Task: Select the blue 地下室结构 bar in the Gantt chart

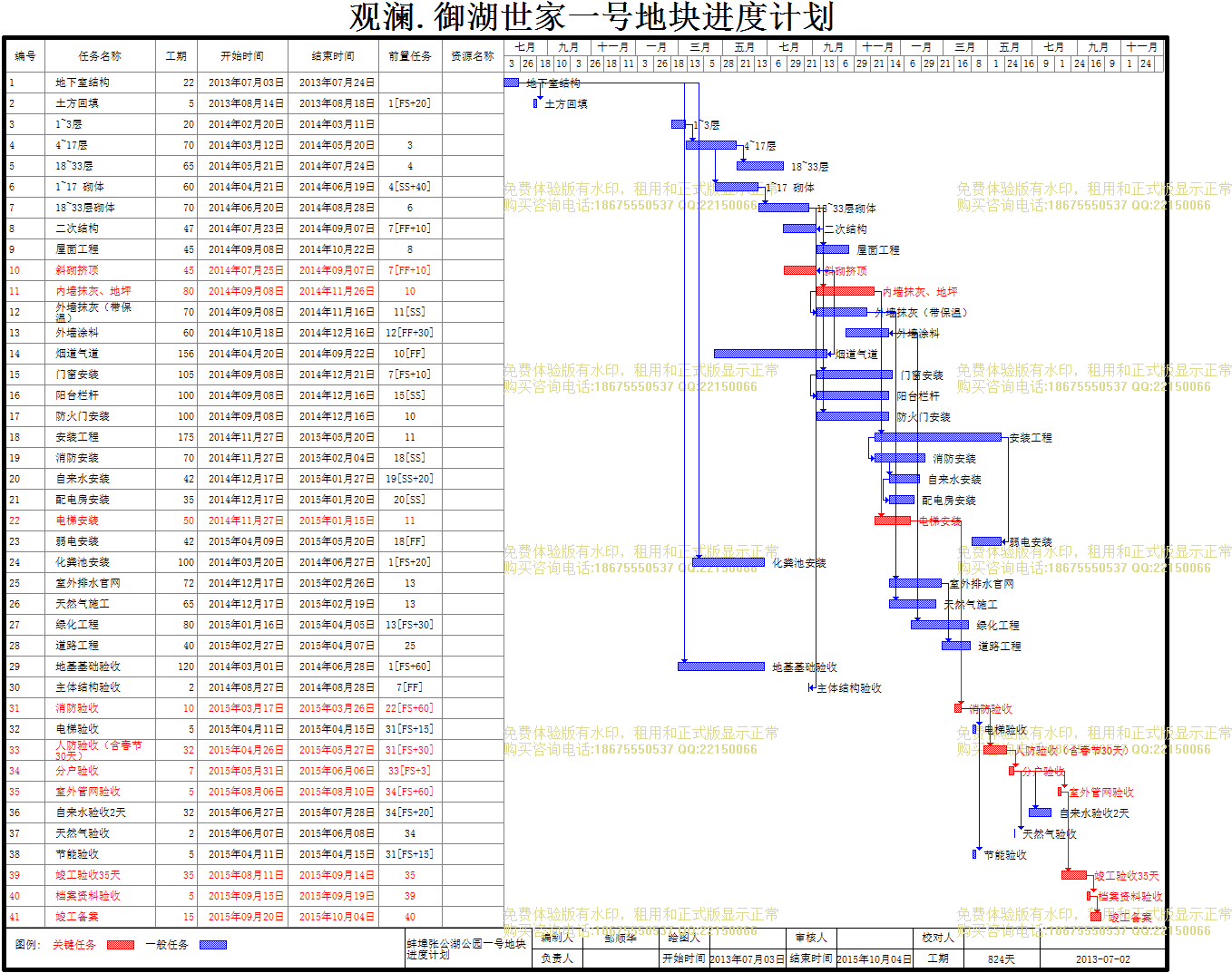Action: (511, 83)
